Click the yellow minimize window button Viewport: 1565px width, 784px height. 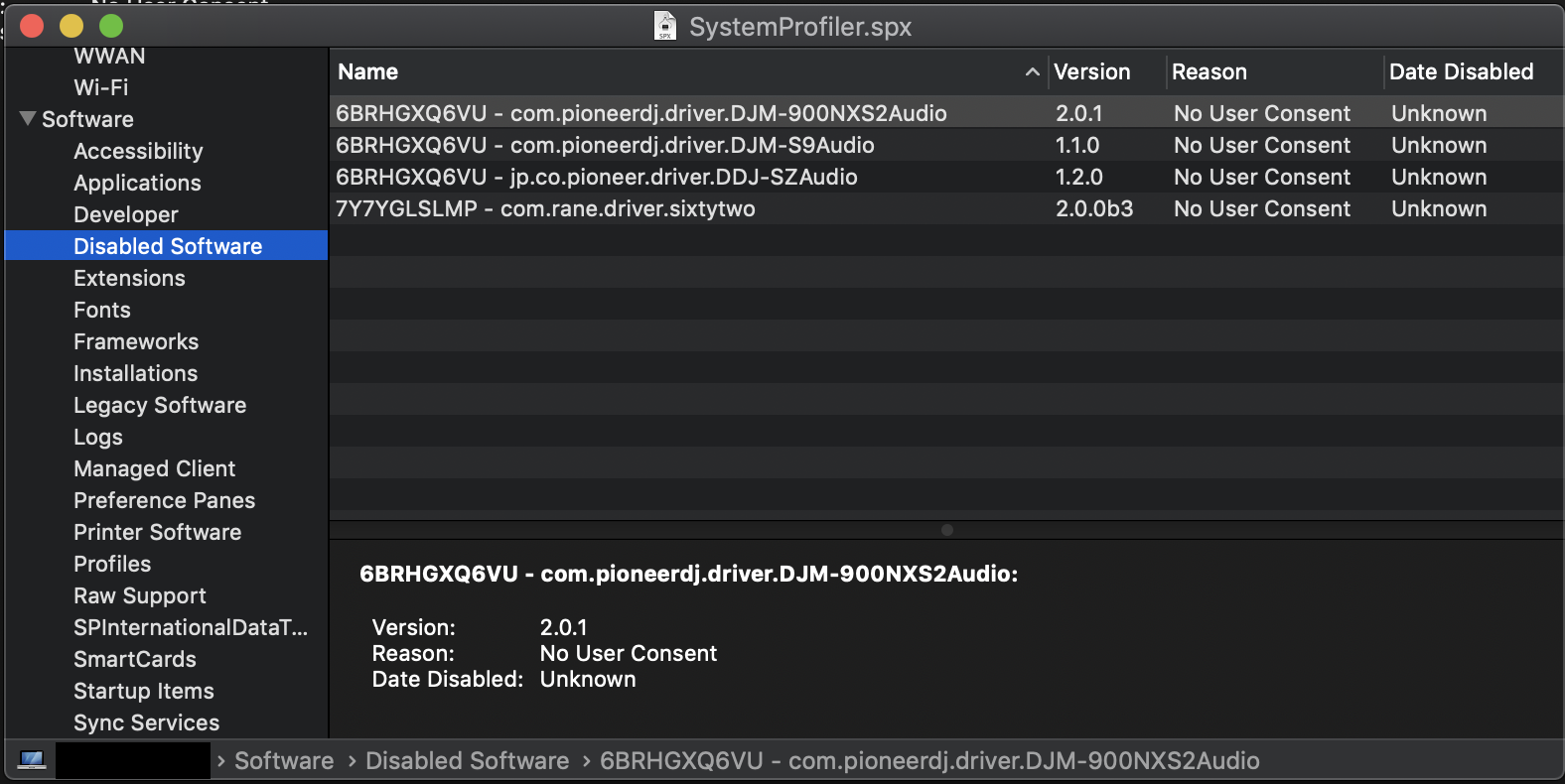click(71, 26)
